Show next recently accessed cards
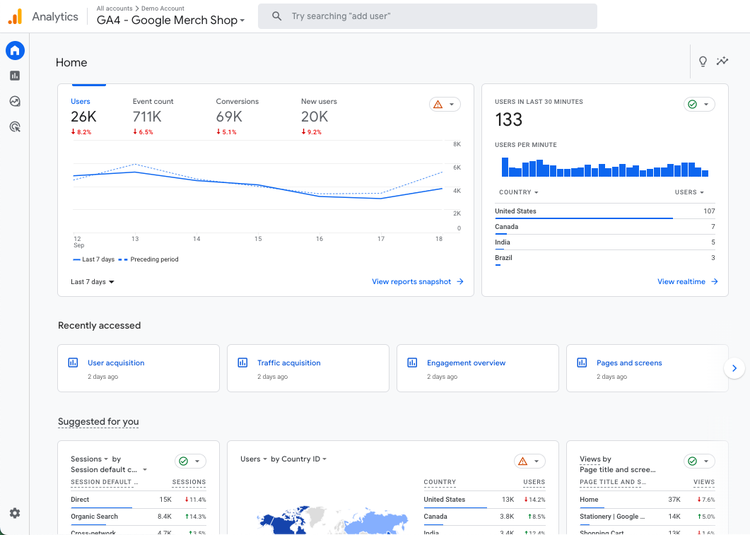Image resolution: width=750 pixels, height=535 pixels. coord(734,368)
